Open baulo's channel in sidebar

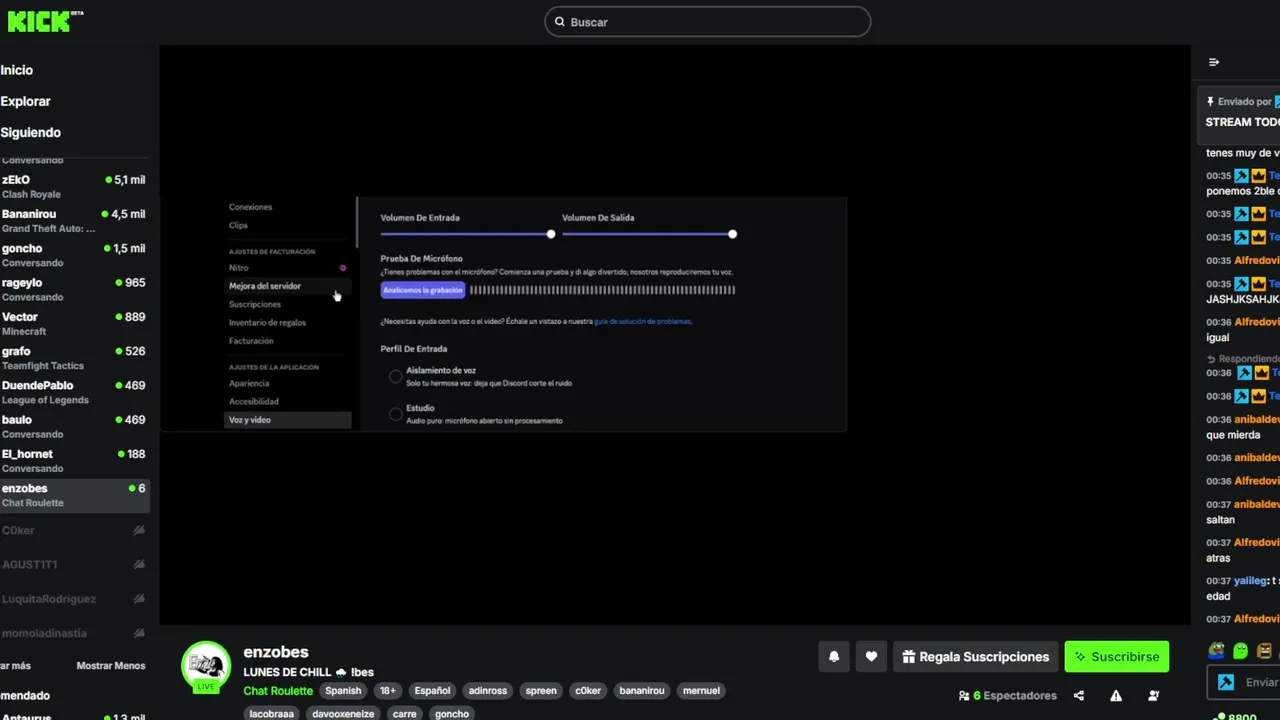pyautogui.click(x=74, y=426)
